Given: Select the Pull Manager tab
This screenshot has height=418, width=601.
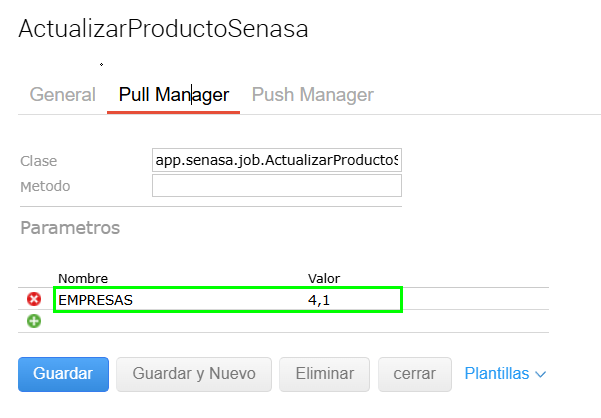Looking at the screenshot, I should [174, 95].
